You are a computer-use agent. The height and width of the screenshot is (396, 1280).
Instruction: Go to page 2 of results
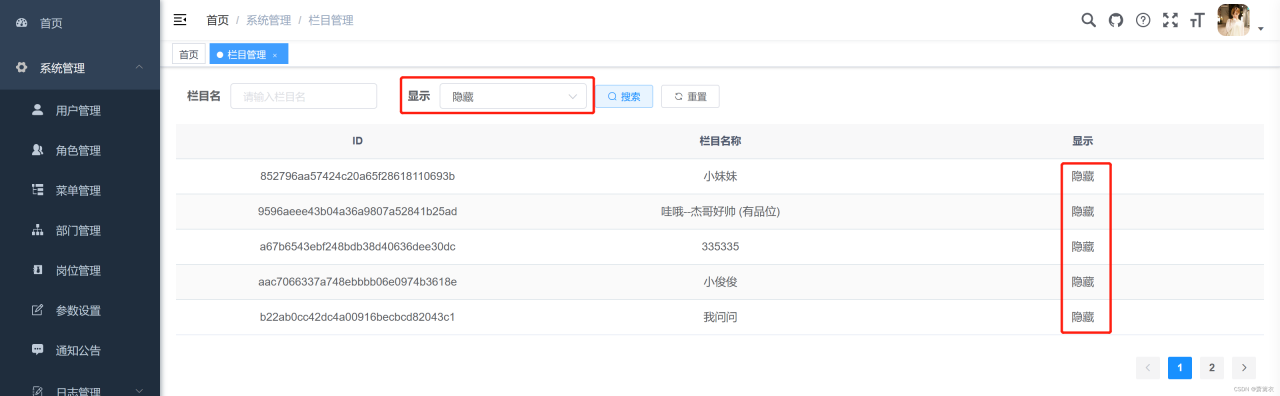coord(1211,368)
